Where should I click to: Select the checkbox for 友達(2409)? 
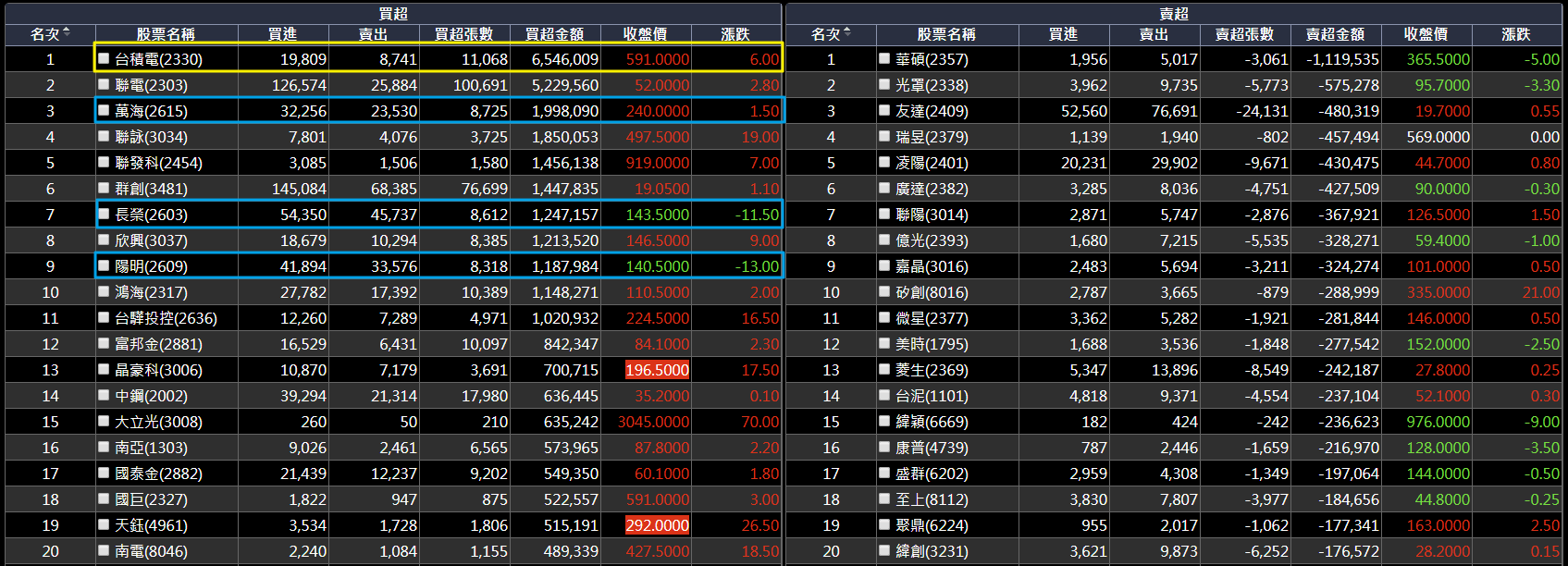coord(885,110)
